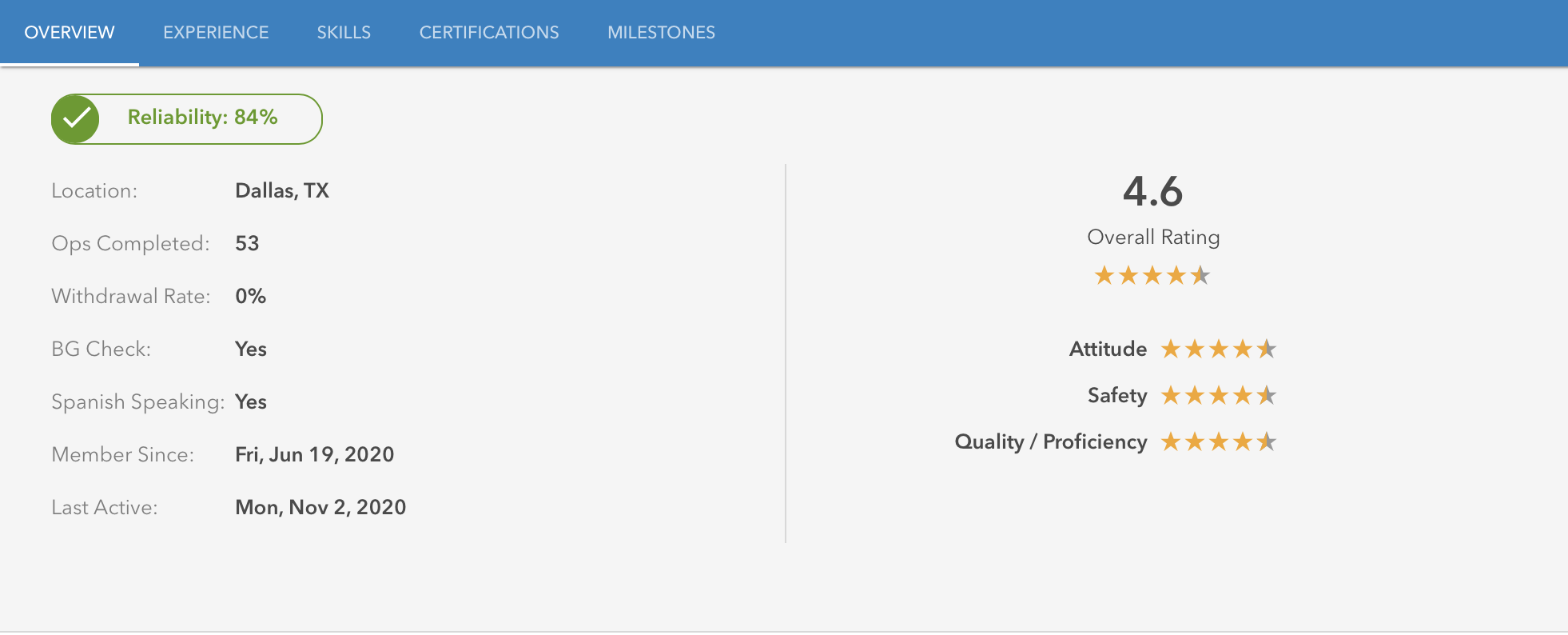The width and height of the screenshot is (1568, 635).
Task: Click the Withdrawal Rate 0% value
Action: (250, 297)
